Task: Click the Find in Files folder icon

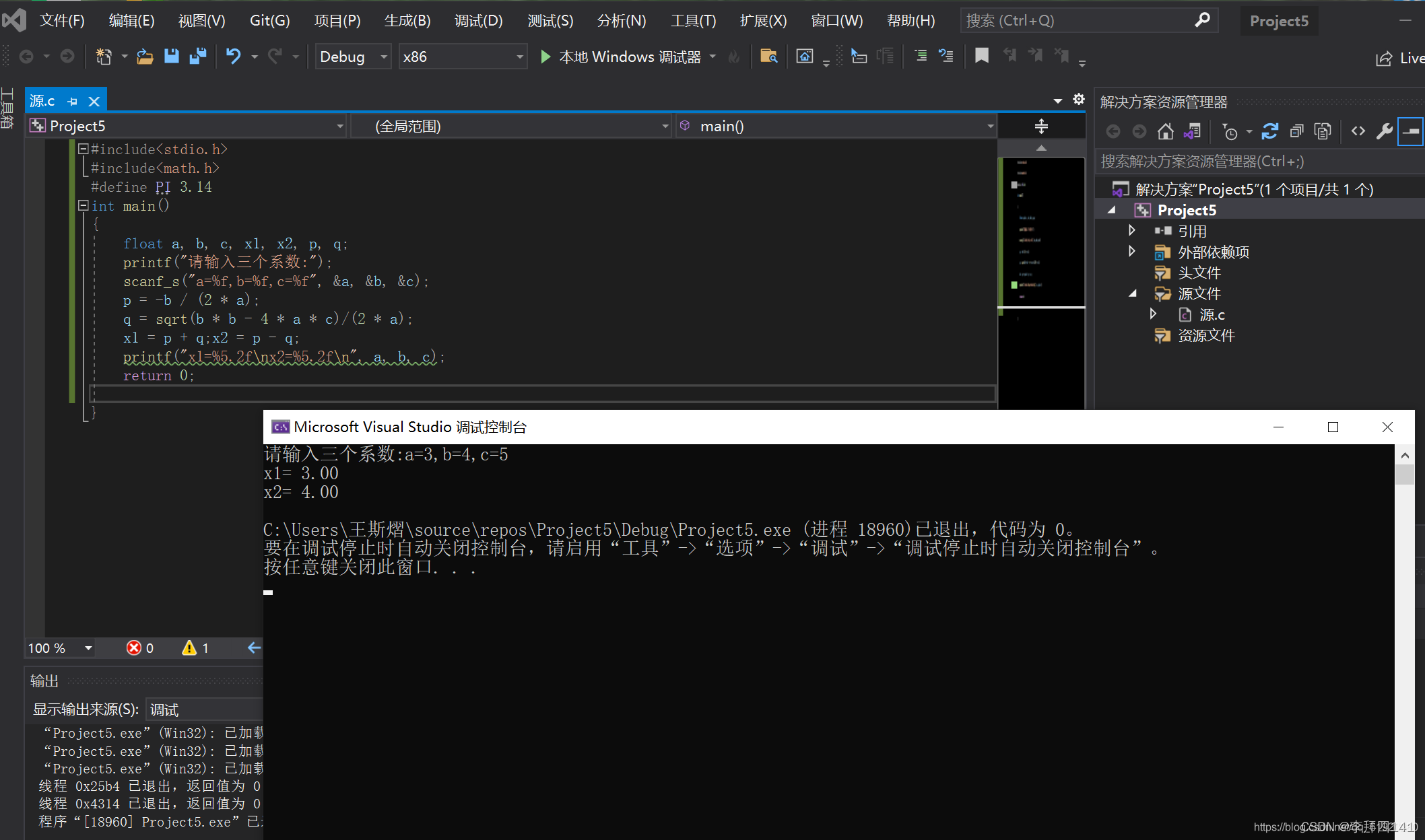Action: click(x=768, y=57)
